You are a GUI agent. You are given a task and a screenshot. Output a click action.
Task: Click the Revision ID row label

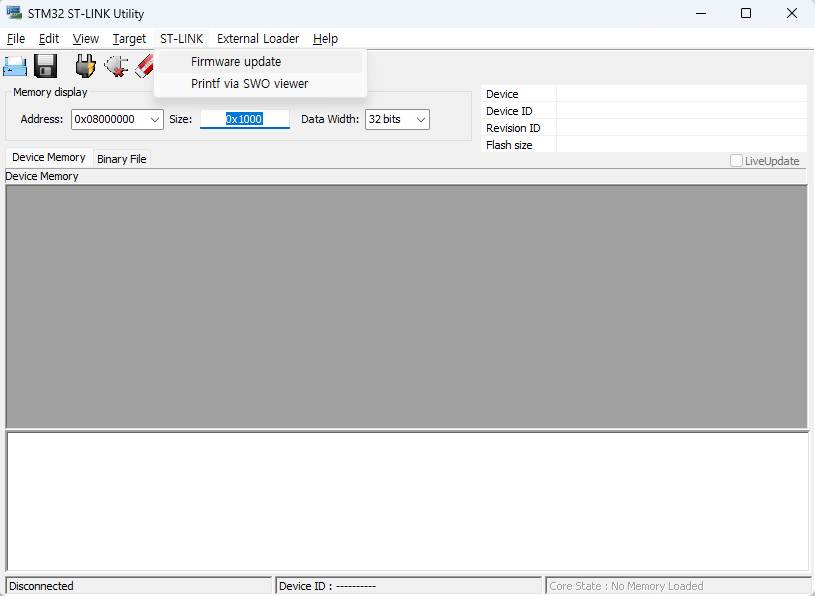(x=513, y=128)
